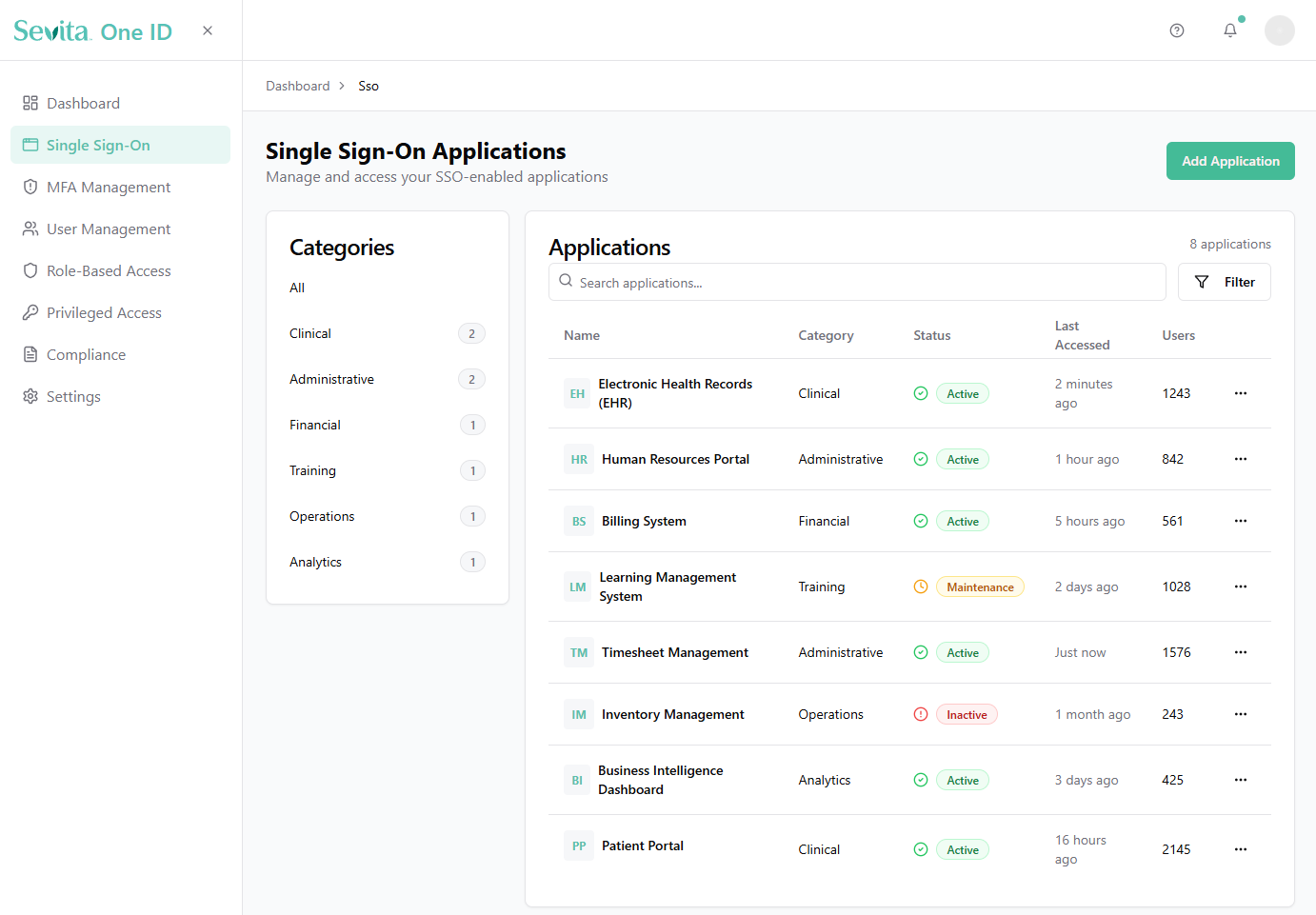
Task: Click the Sso breadcrumb item
Action: (369, 86)
